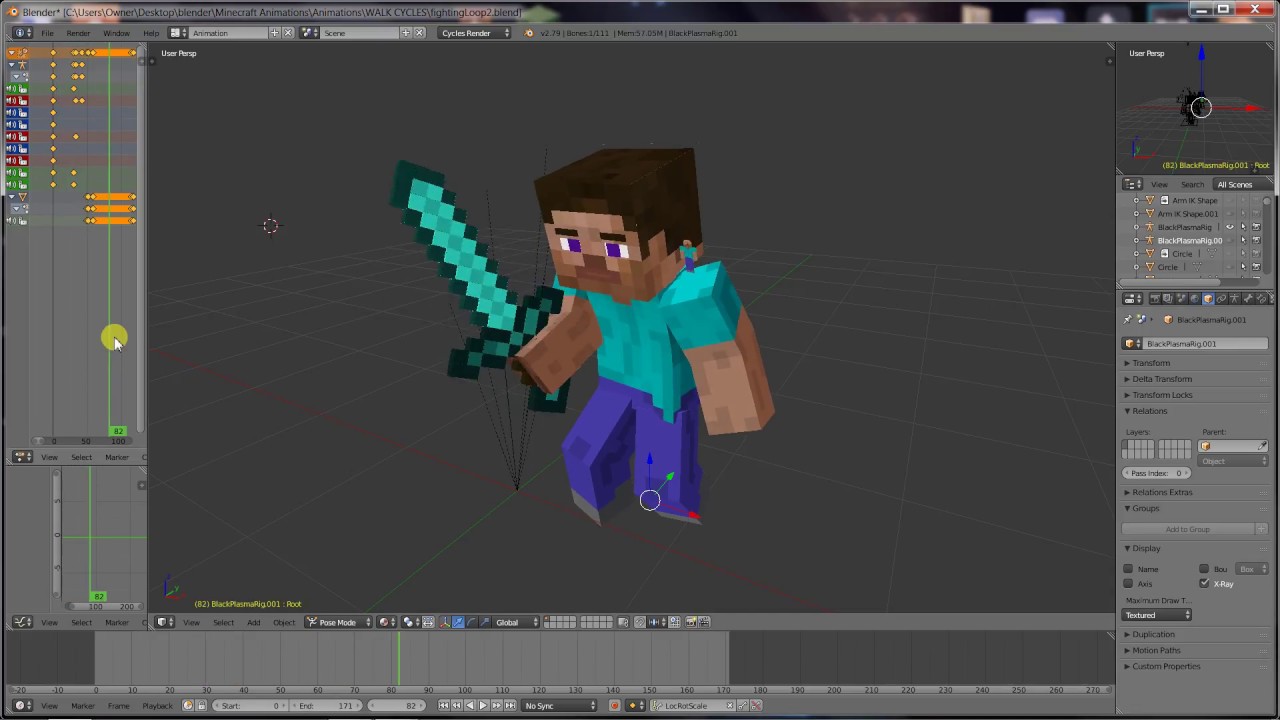1280x720 pixels.
Task: Click the End frame field 171
Action: (328, 706)
